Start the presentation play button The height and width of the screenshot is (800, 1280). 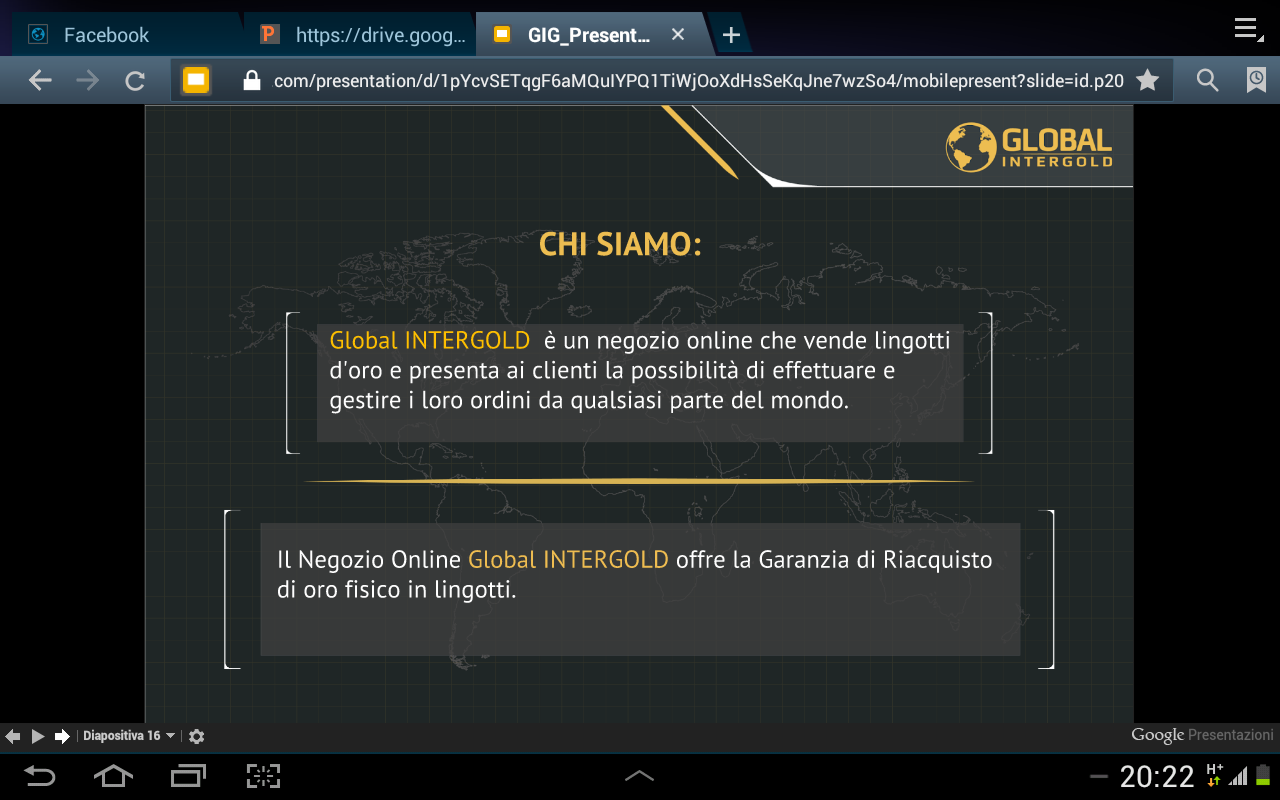(x=37, y=736)
